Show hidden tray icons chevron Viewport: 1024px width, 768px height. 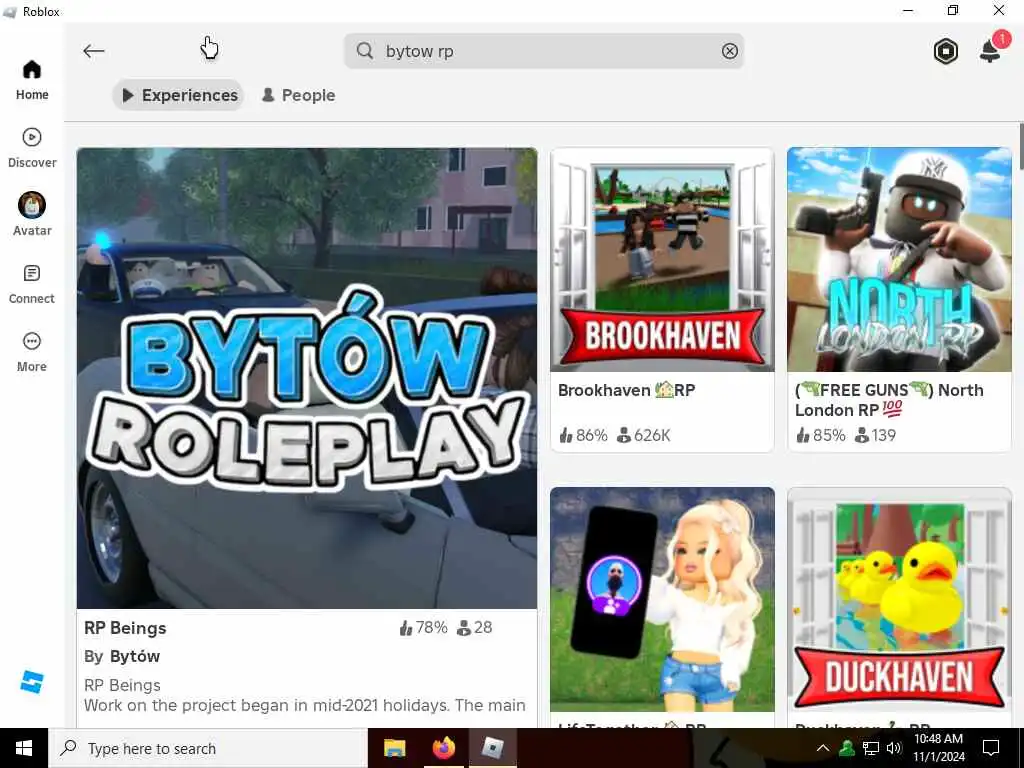tap(823, 748)
